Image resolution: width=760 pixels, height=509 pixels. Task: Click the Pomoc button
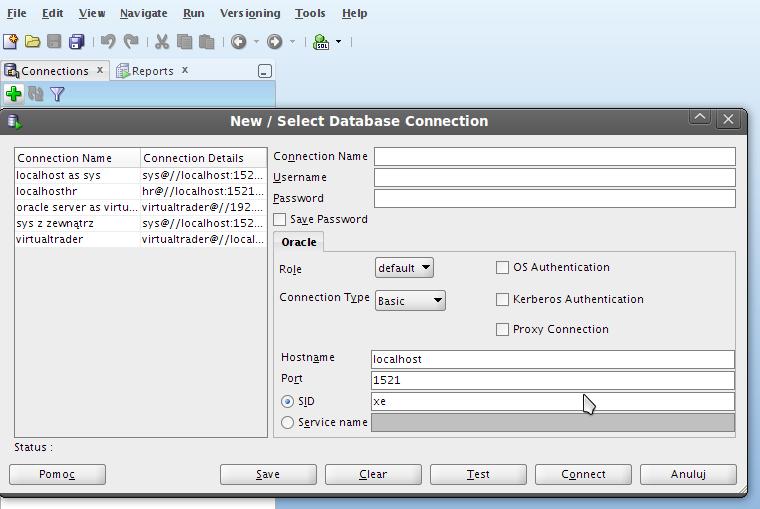tap(57, 474)
